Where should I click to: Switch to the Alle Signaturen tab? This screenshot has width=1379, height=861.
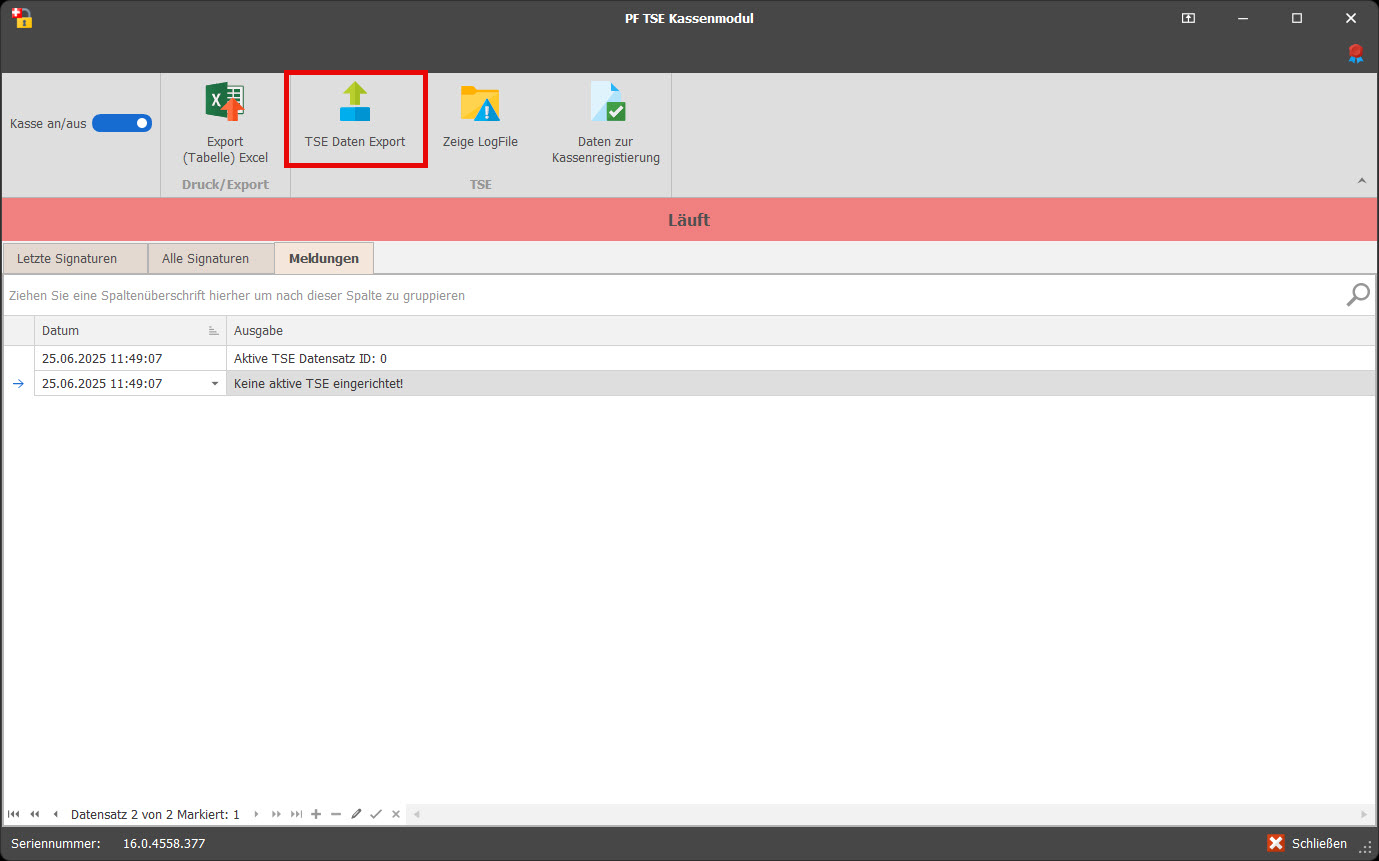click(205, 259)
